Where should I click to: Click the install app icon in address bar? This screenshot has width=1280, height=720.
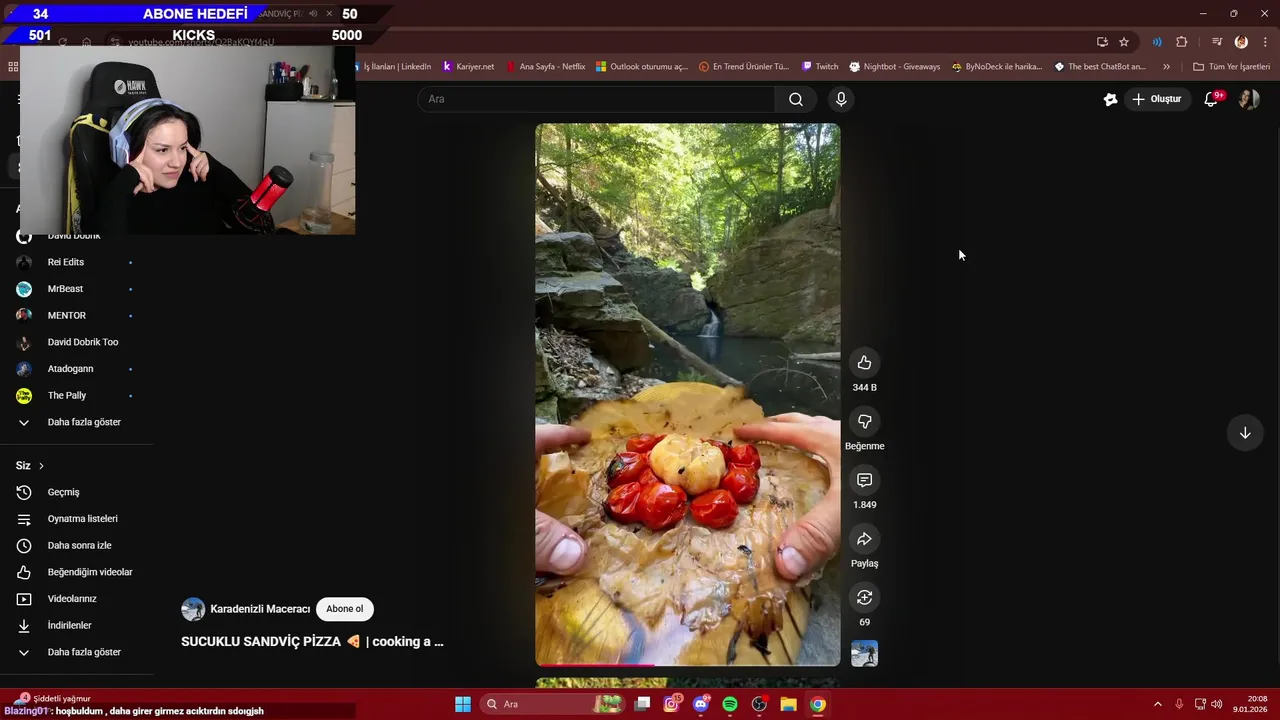point(1102,42)
